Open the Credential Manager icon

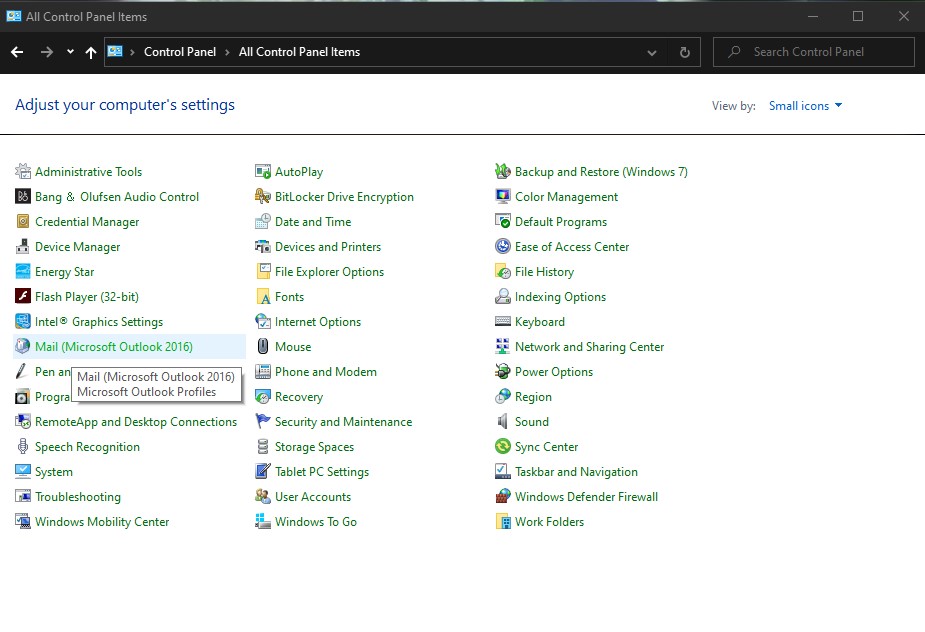(x=22, y=222)
